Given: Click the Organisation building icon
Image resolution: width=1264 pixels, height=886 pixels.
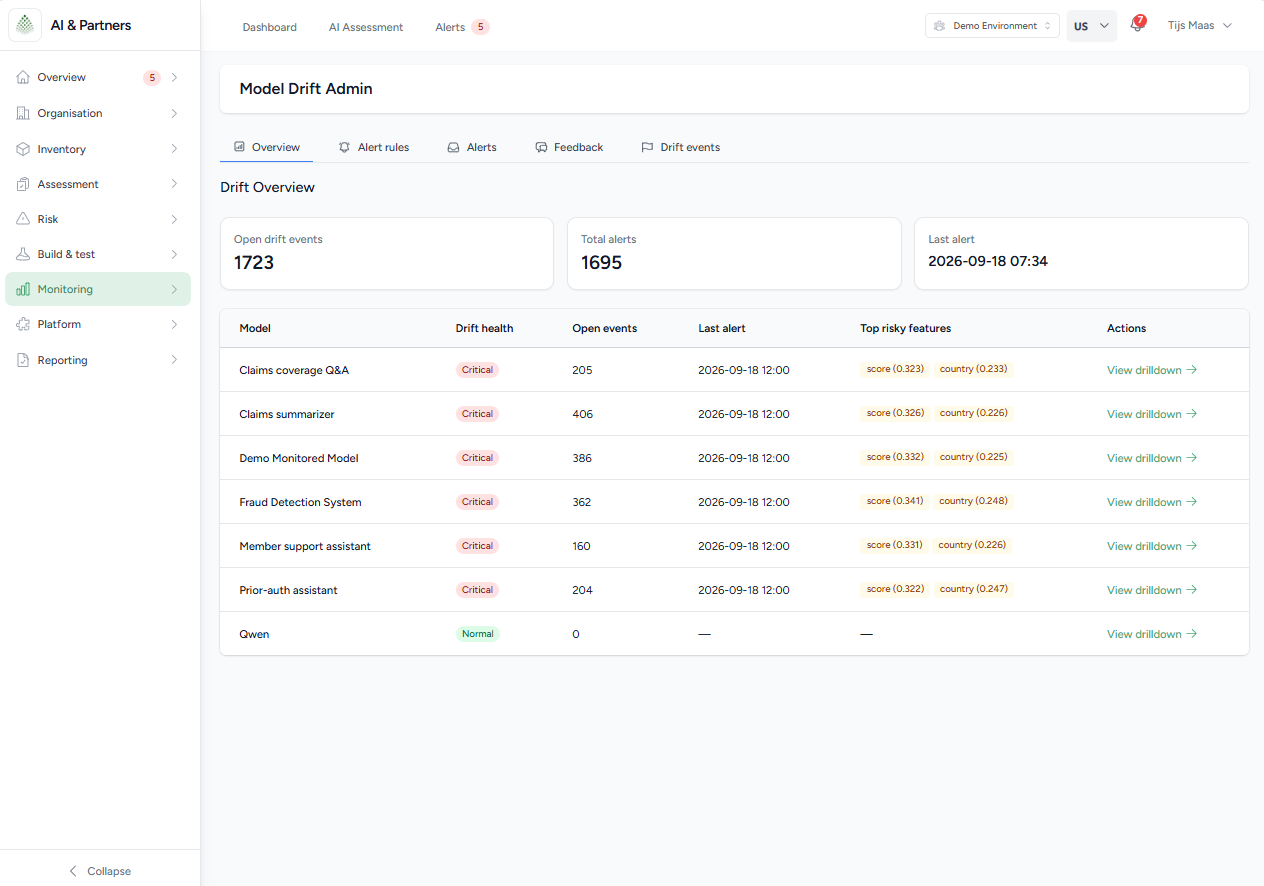Looking at the screenshot, I should [x=23, y=113].
